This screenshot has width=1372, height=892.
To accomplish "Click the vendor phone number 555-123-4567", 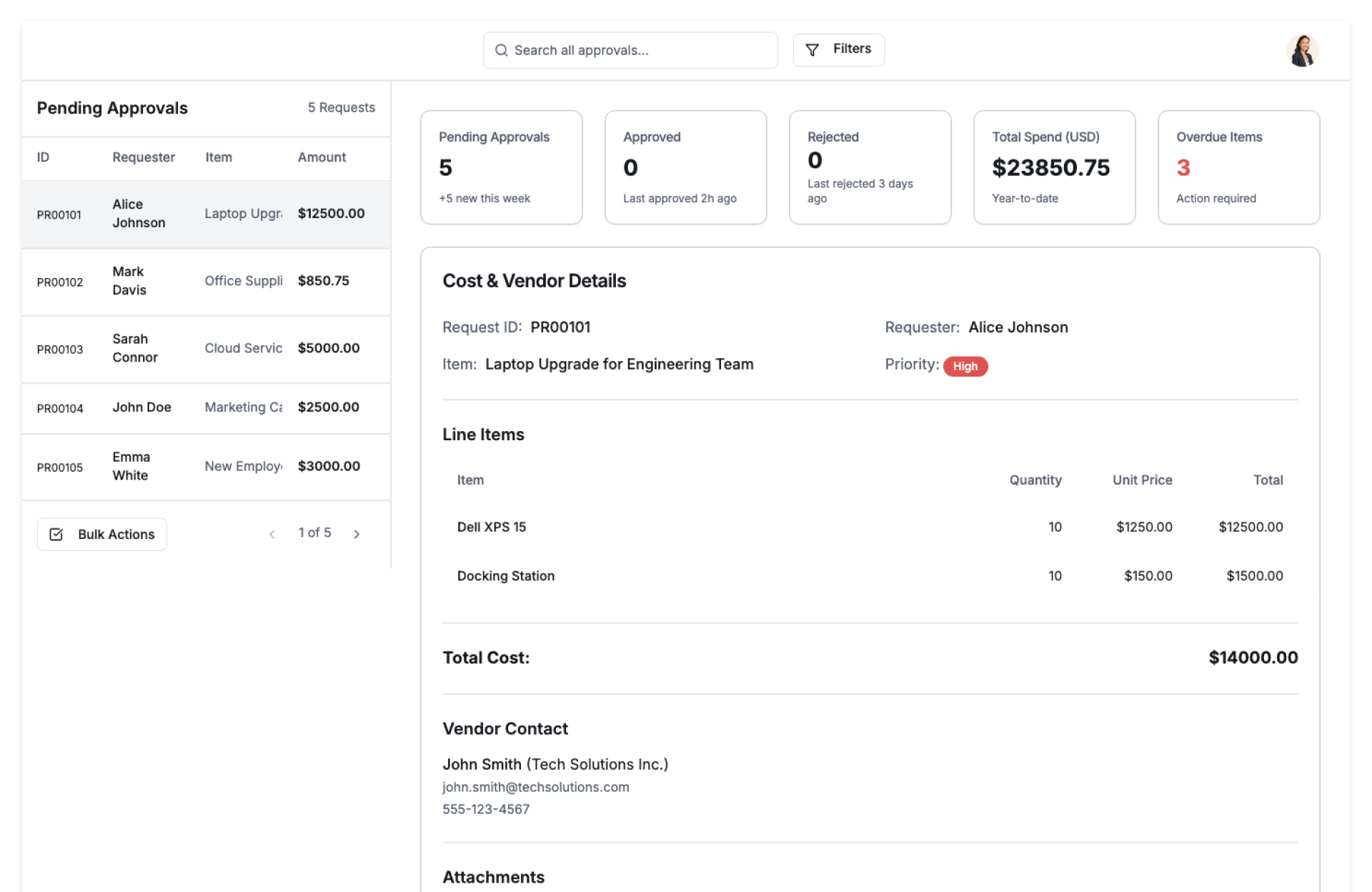I will [486, 809].
